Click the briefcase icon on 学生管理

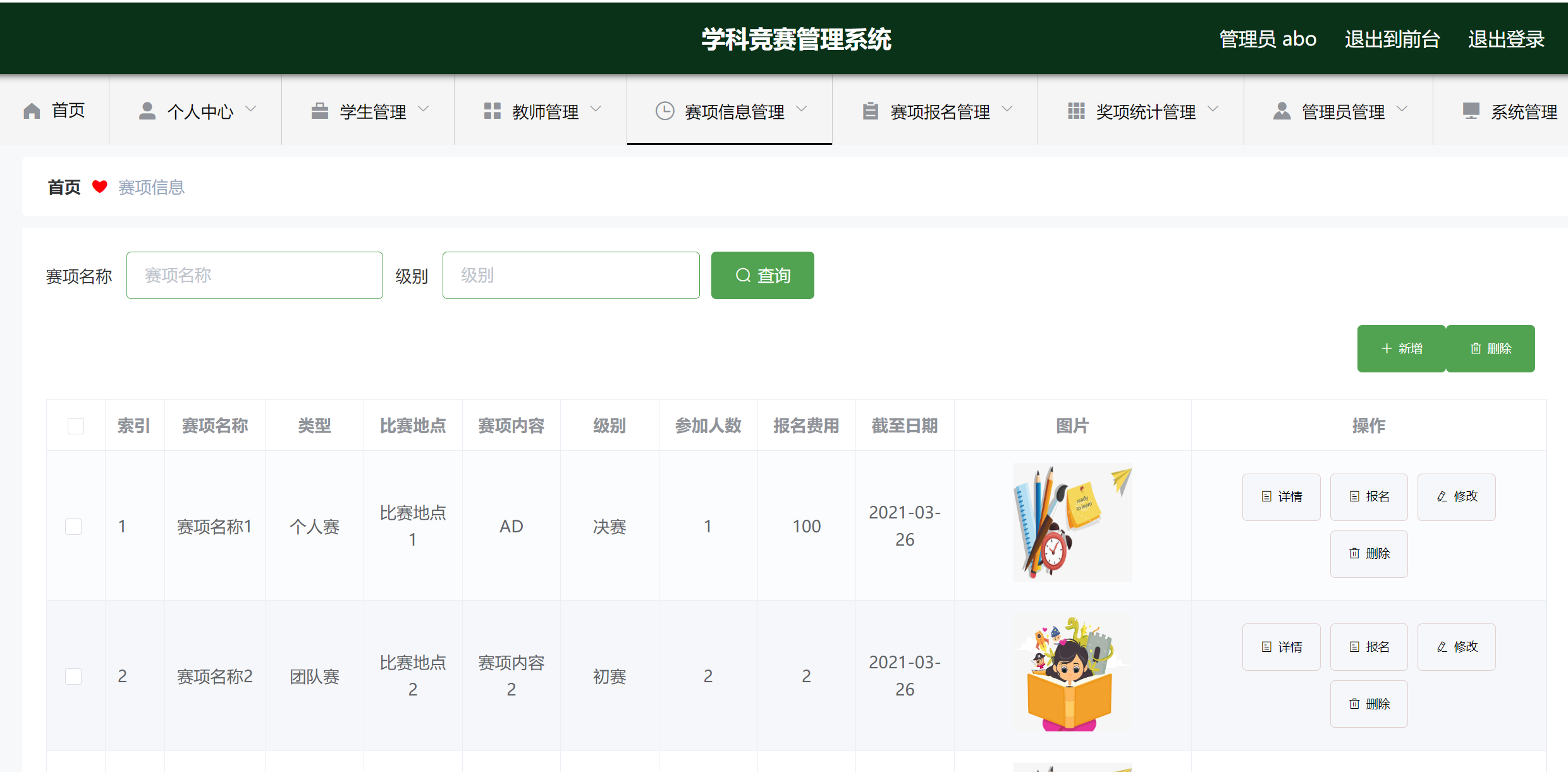tap(320, 110)
